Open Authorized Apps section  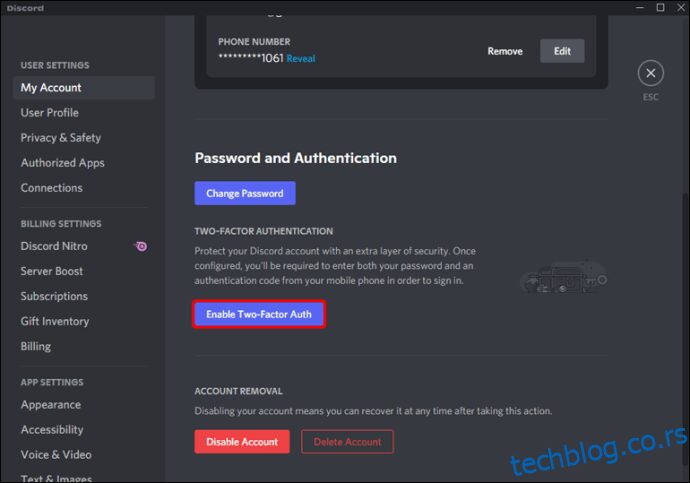pyautogui.click(x=84, y=163)
